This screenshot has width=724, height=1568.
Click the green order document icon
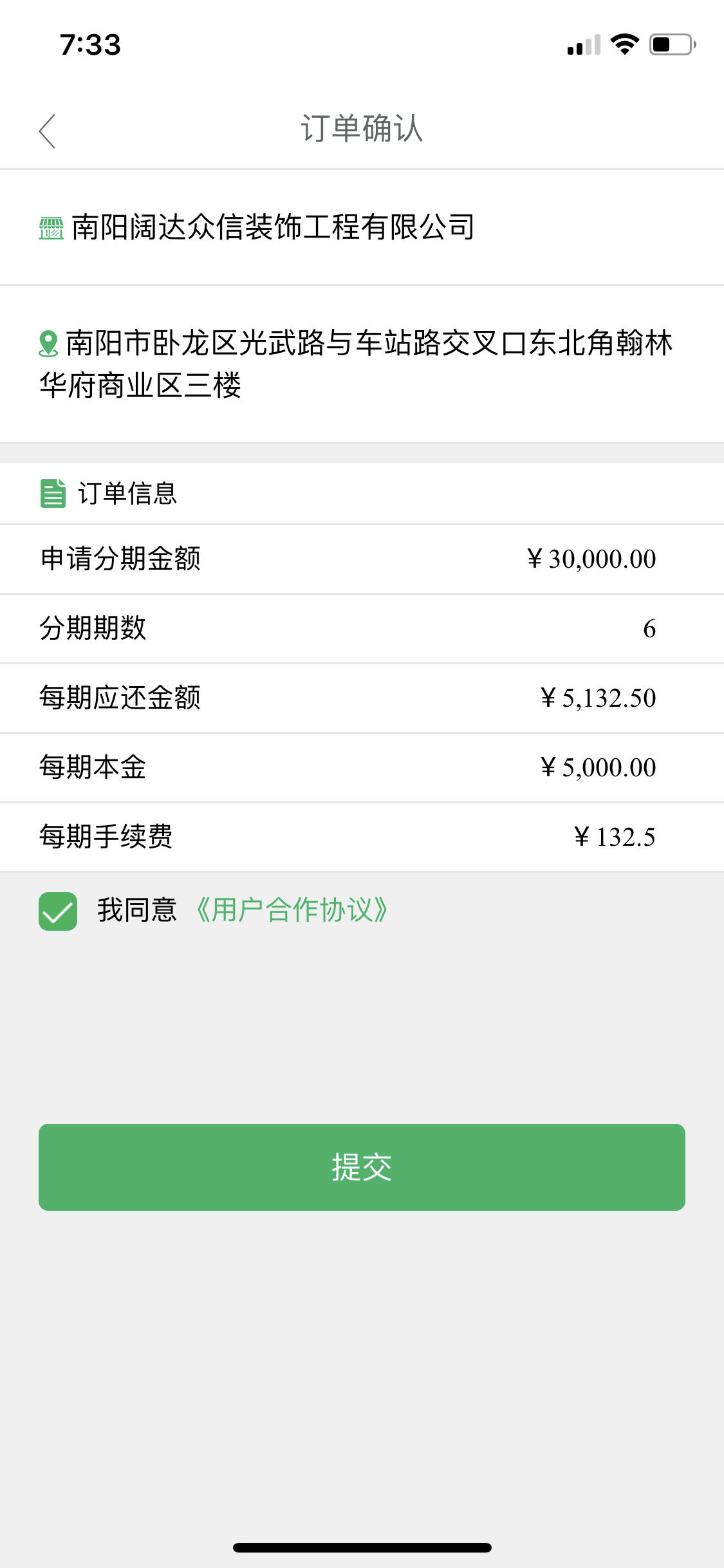pos(53,494)
